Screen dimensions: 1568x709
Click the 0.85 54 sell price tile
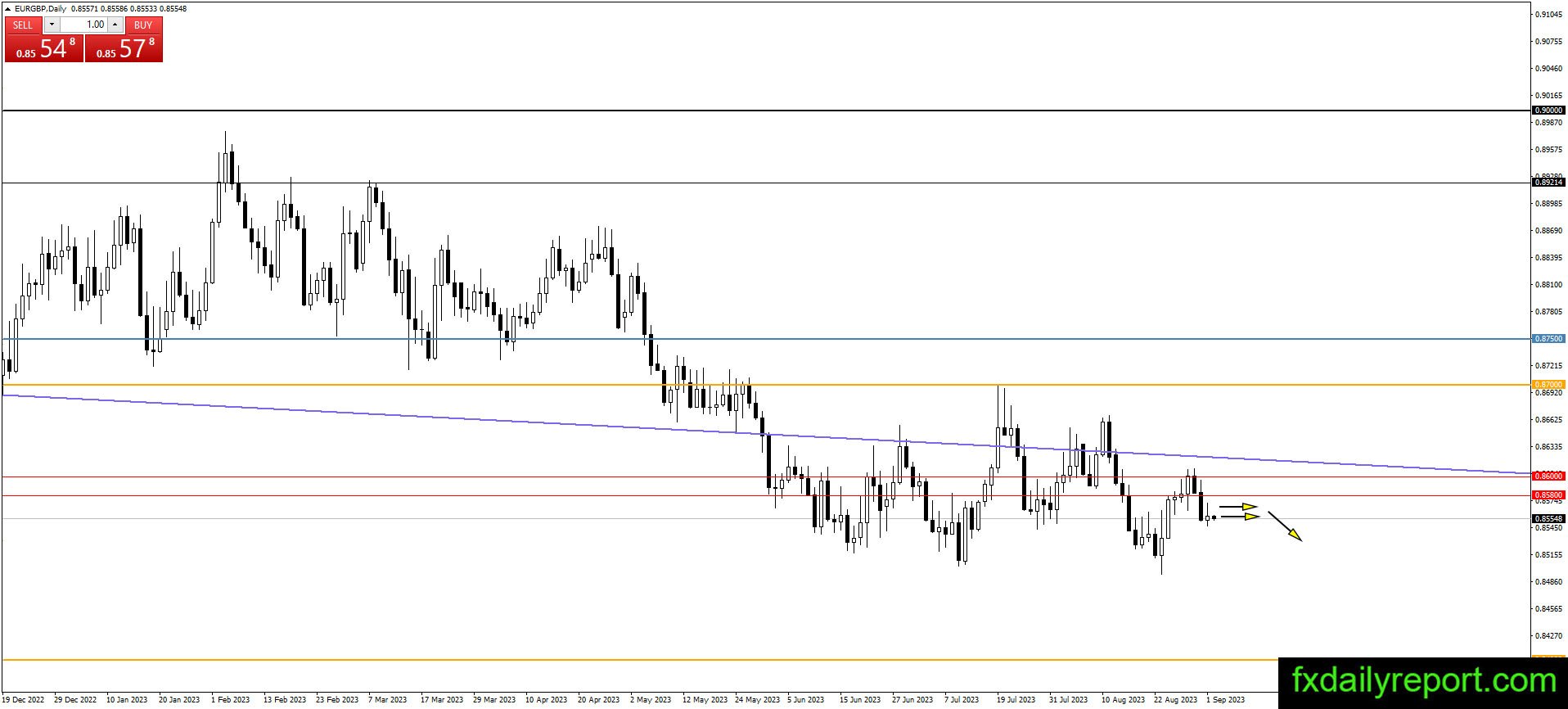pos(44,47)
